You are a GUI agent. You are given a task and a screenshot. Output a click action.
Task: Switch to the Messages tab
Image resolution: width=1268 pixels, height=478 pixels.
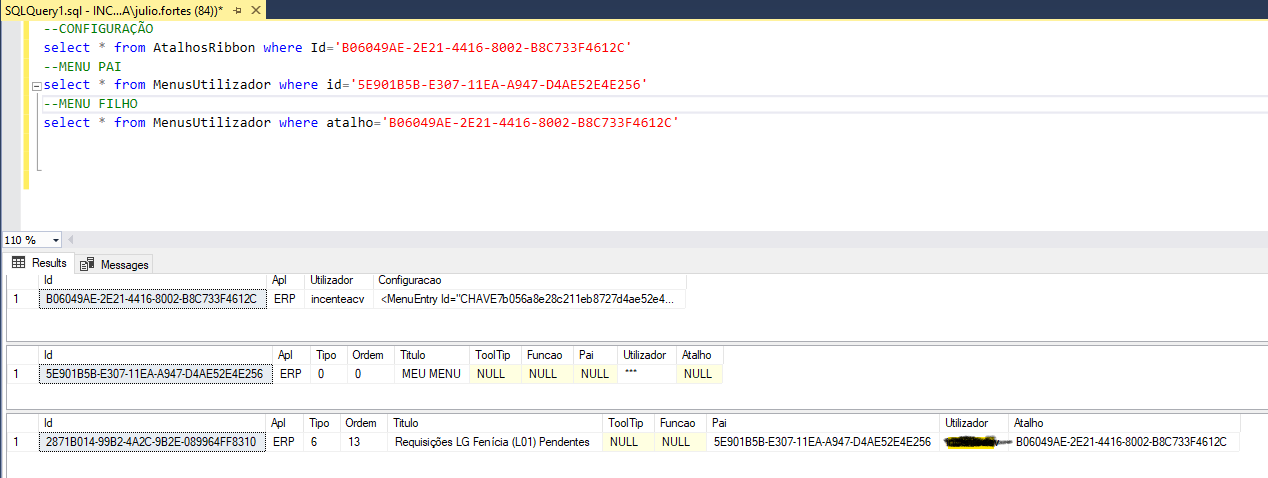(x=124, y=264)
